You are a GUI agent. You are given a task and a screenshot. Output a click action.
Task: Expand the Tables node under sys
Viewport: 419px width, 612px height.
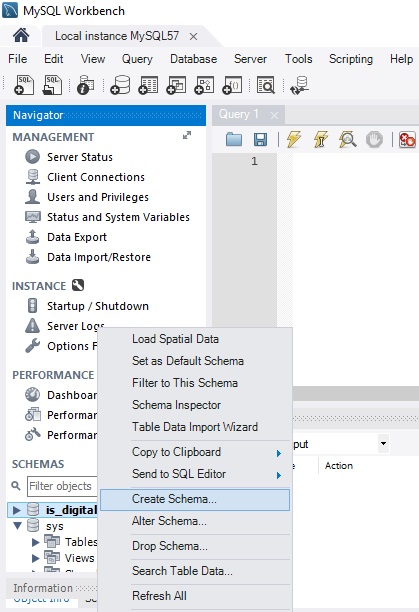point(35,542)
